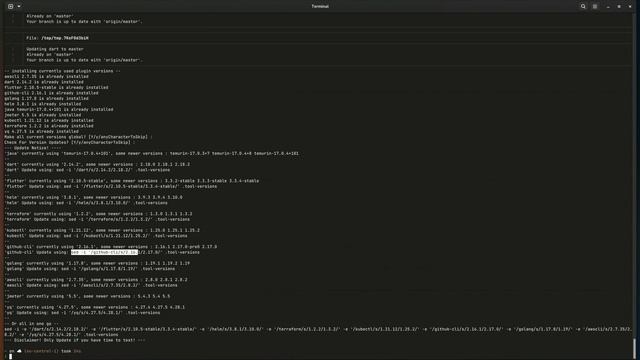Click the 'jmeter' currently using 5.5 line
The width and height of the screenshot is (640, 360).
point(87,296)
